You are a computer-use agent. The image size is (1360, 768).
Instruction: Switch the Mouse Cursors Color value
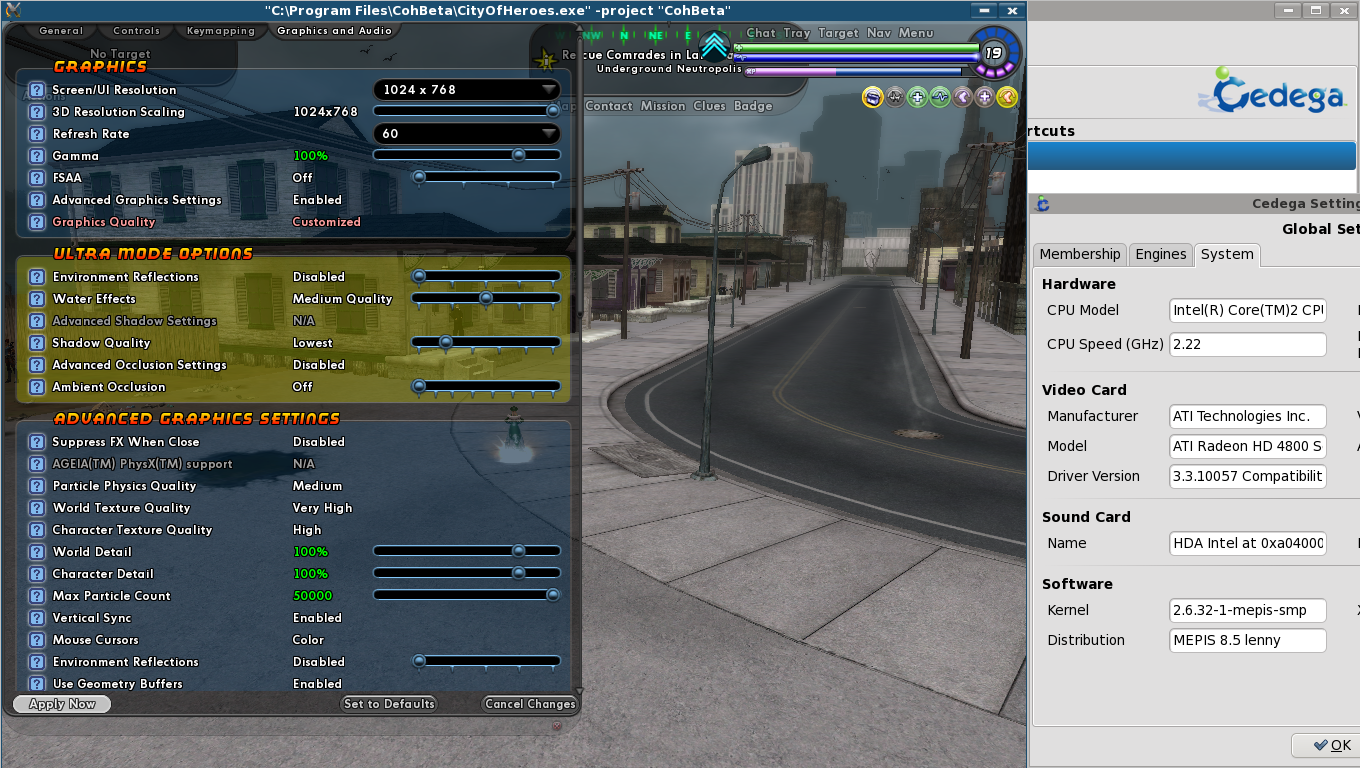pyautogui.click(x=308, y=640)
